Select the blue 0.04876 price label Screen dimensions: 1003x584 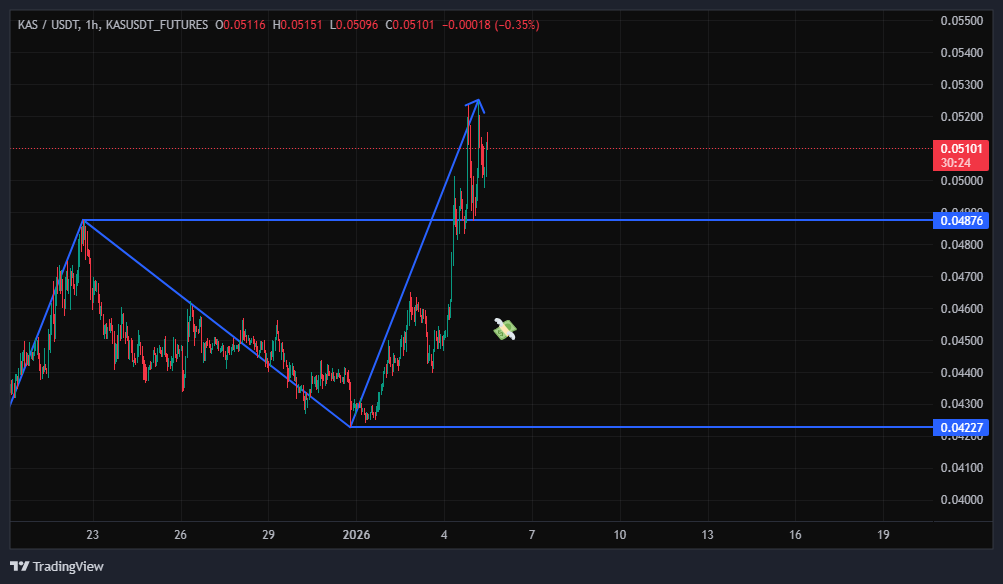pos(960,220)
